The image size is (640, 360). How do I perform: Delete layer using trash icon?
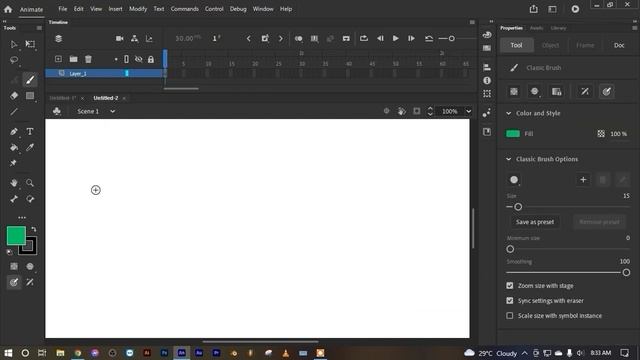point(88,59)
